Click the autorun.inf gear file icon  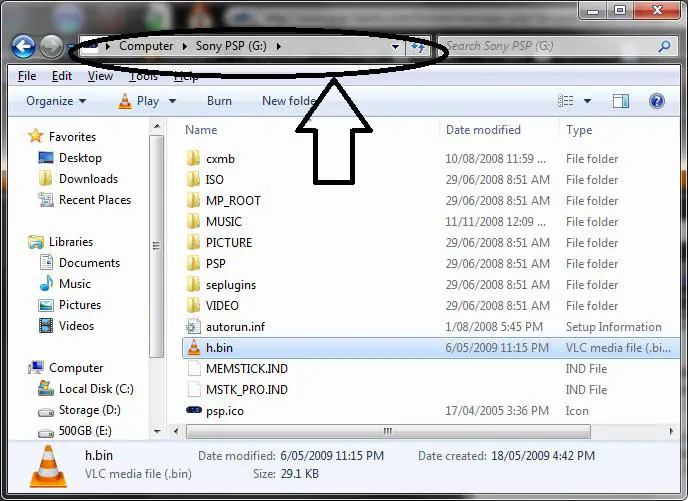pos(193,327)
